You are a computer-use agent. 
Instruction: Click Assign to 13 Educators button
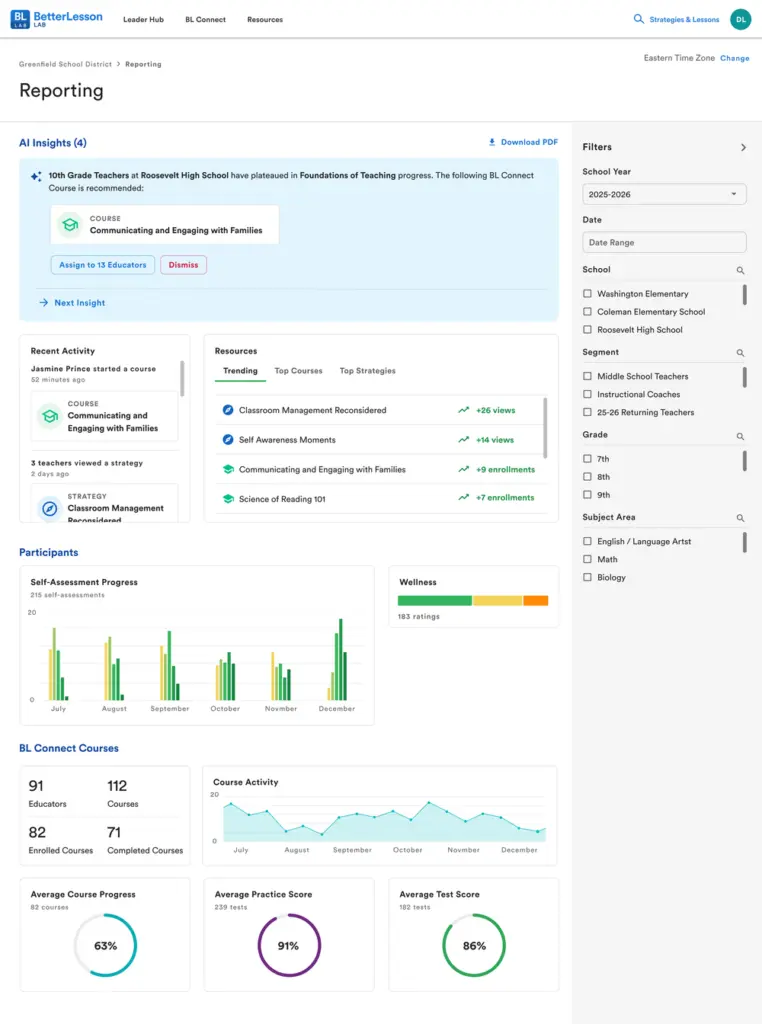point(103,264)
